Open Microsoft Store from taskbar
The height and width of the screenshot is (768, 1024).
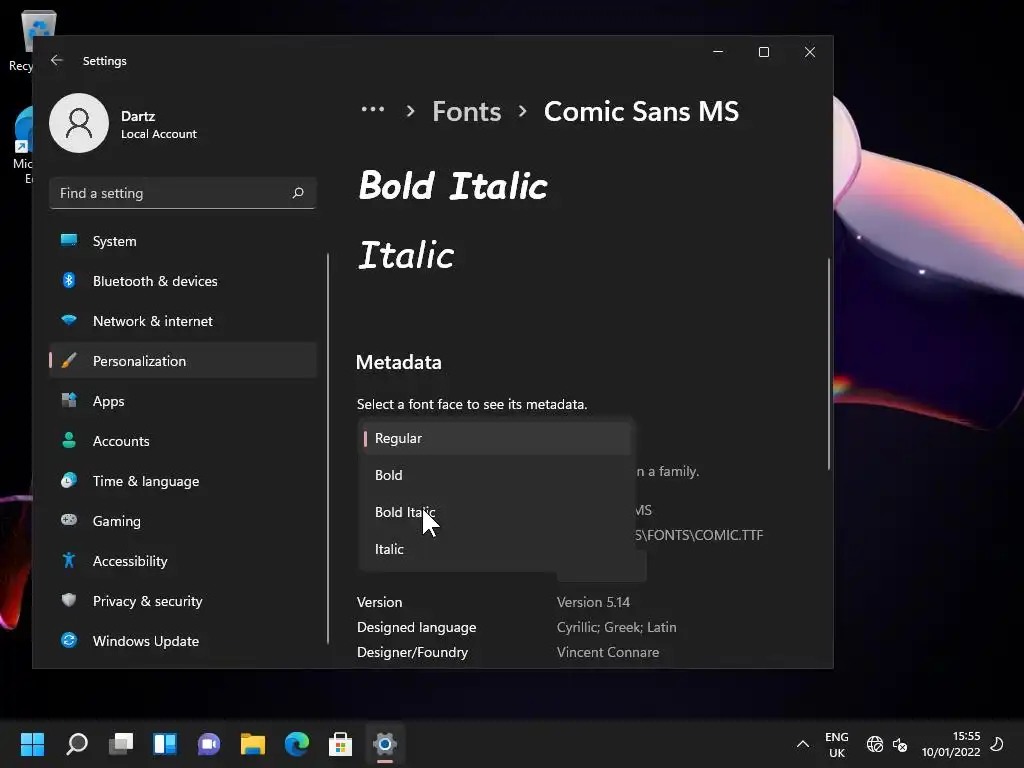tap(340, 744)
